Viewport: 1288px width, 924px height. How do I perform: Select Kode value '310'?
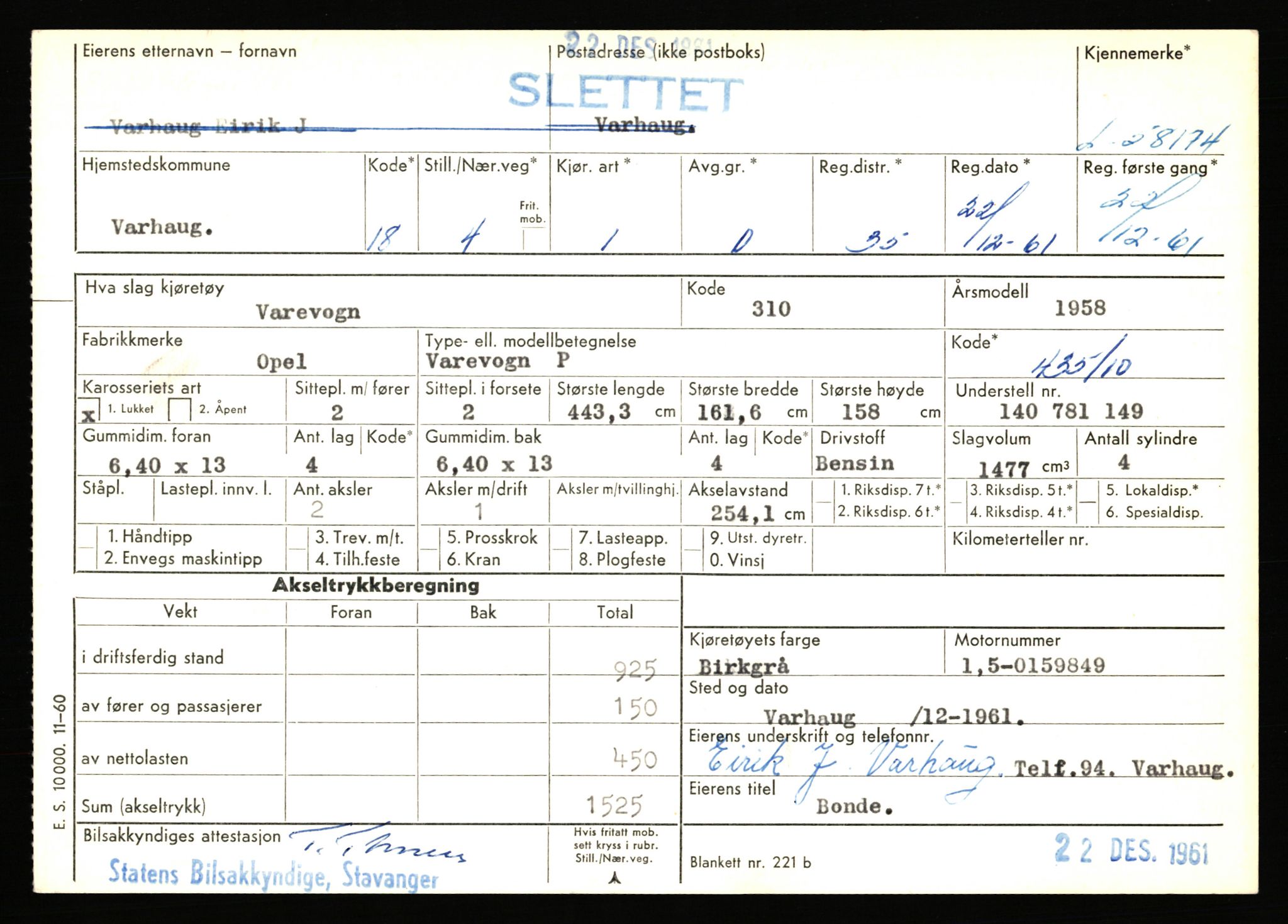[771, 309]
